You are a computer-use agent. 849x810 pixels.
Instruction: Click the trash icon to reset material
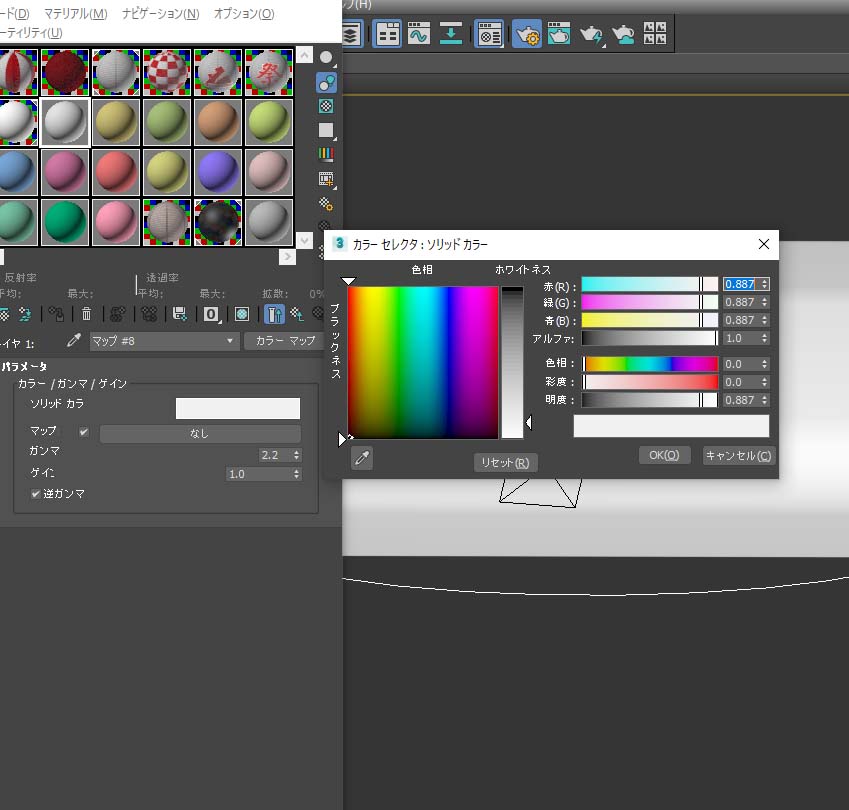point(86,314)
